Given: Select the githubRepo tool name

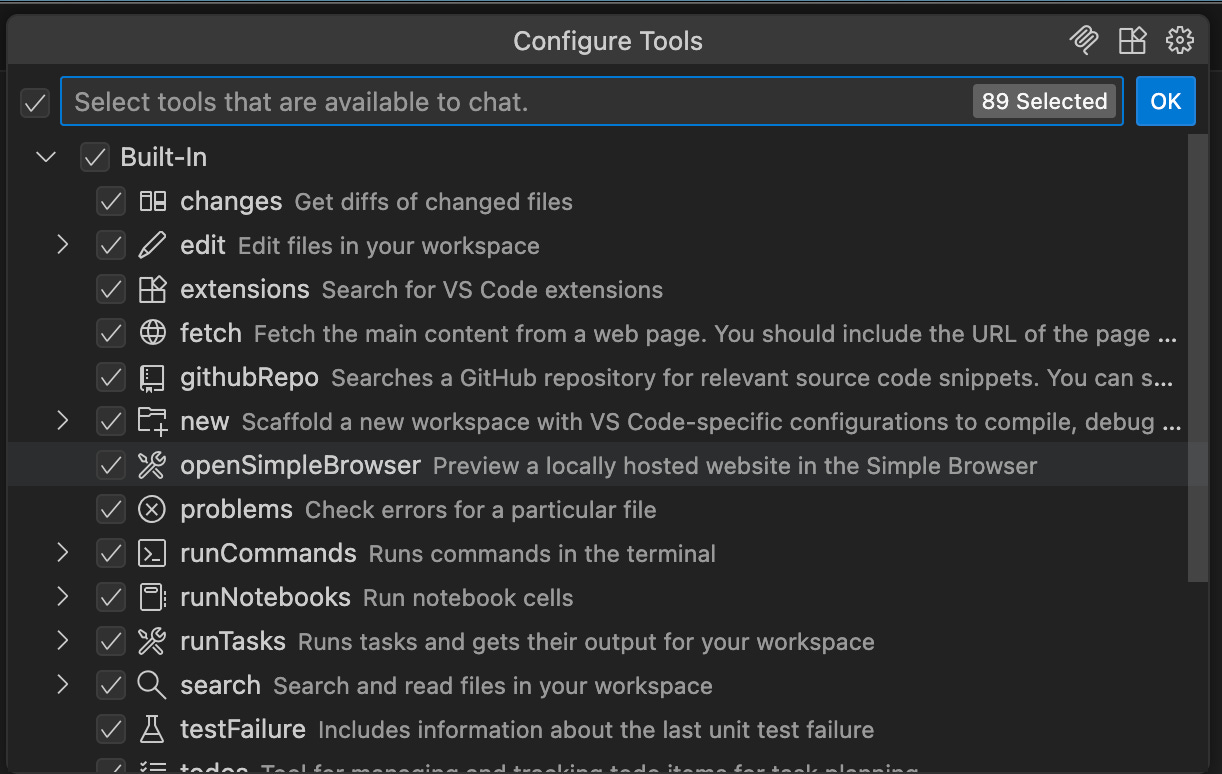Looking at the screenshot, I should [250, 378].
